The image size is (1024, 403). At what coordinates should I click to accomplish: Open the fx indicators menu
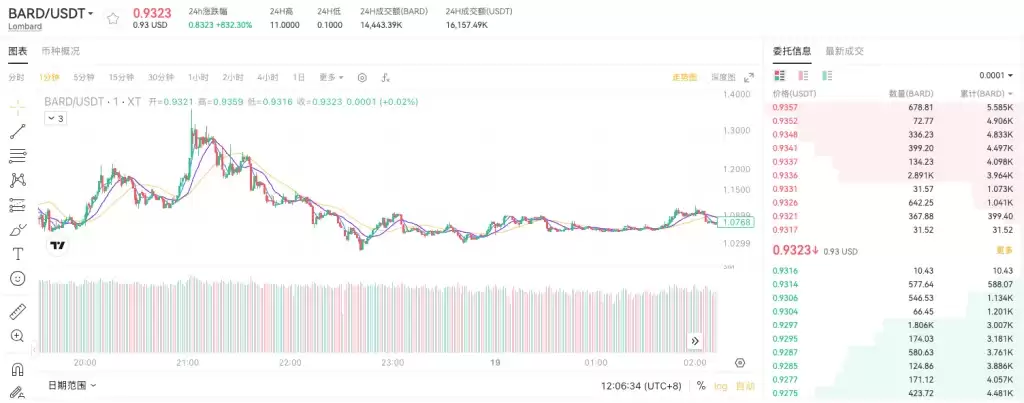[385, 77]
